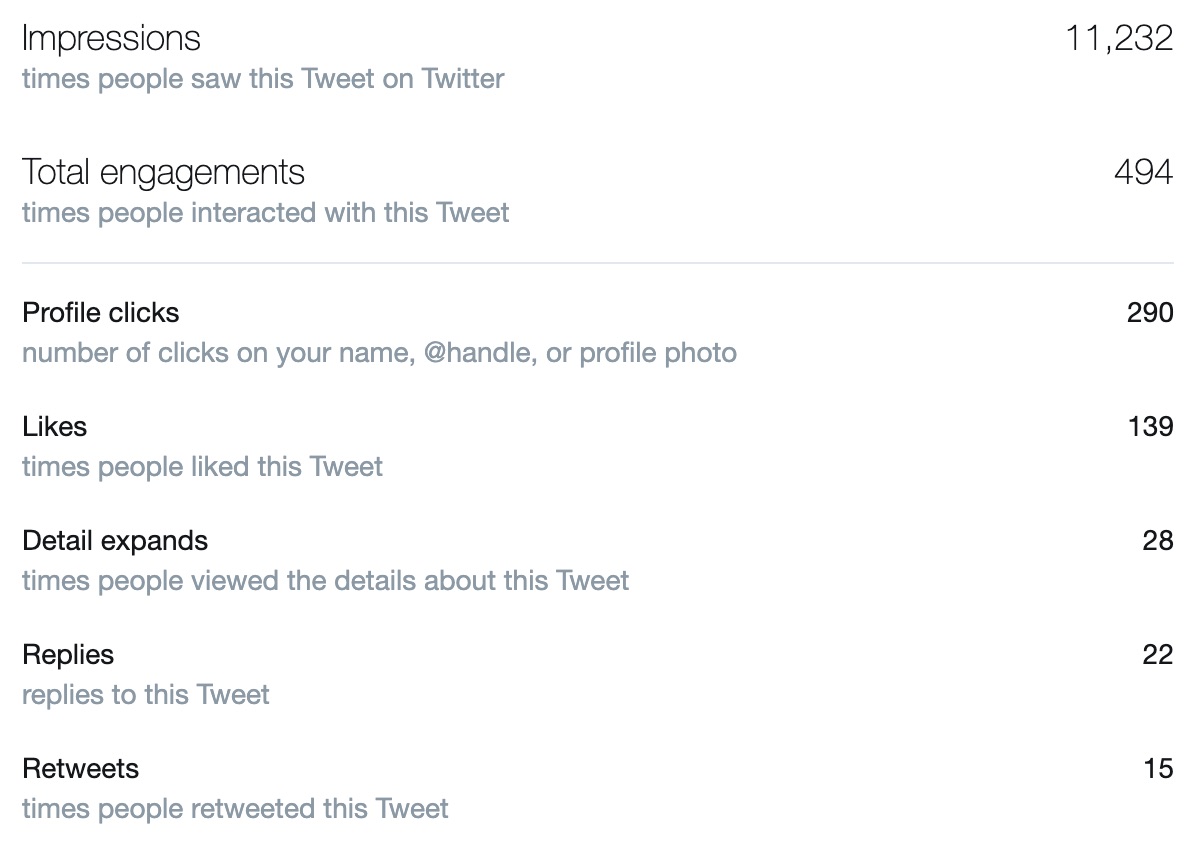Select the 22 replies count
1198x862 pixels.
[x=1158, y=654]
